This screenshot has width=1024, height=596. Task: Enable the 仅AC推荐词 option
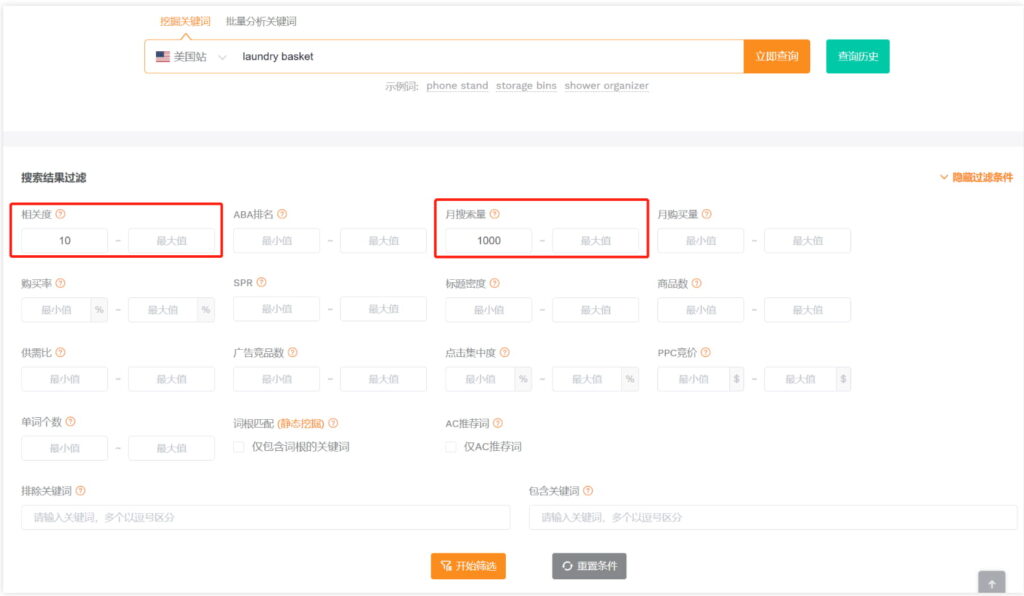pyautogui.click(x=450, y=449)
